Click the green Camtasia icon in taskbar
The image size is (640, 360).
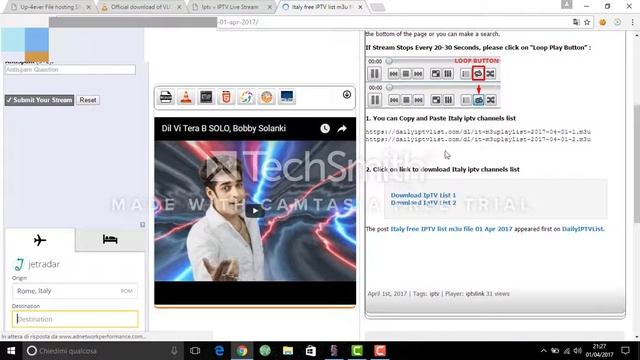point(357,351)
